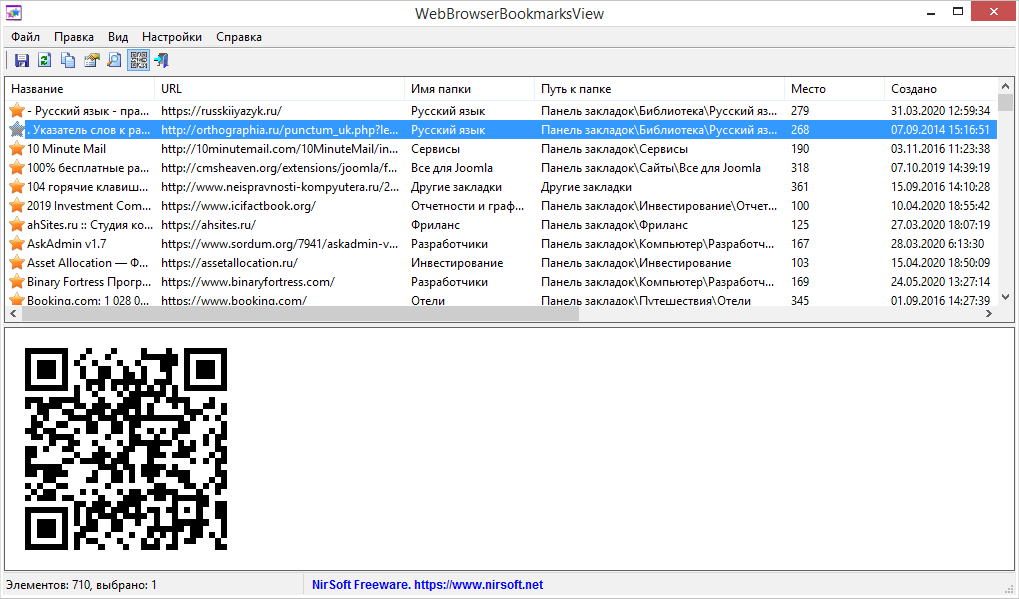Click the path 'Панель закладок\Сервисы'
The height and width of the screenshot is (599, 1019).
[614, 149]
